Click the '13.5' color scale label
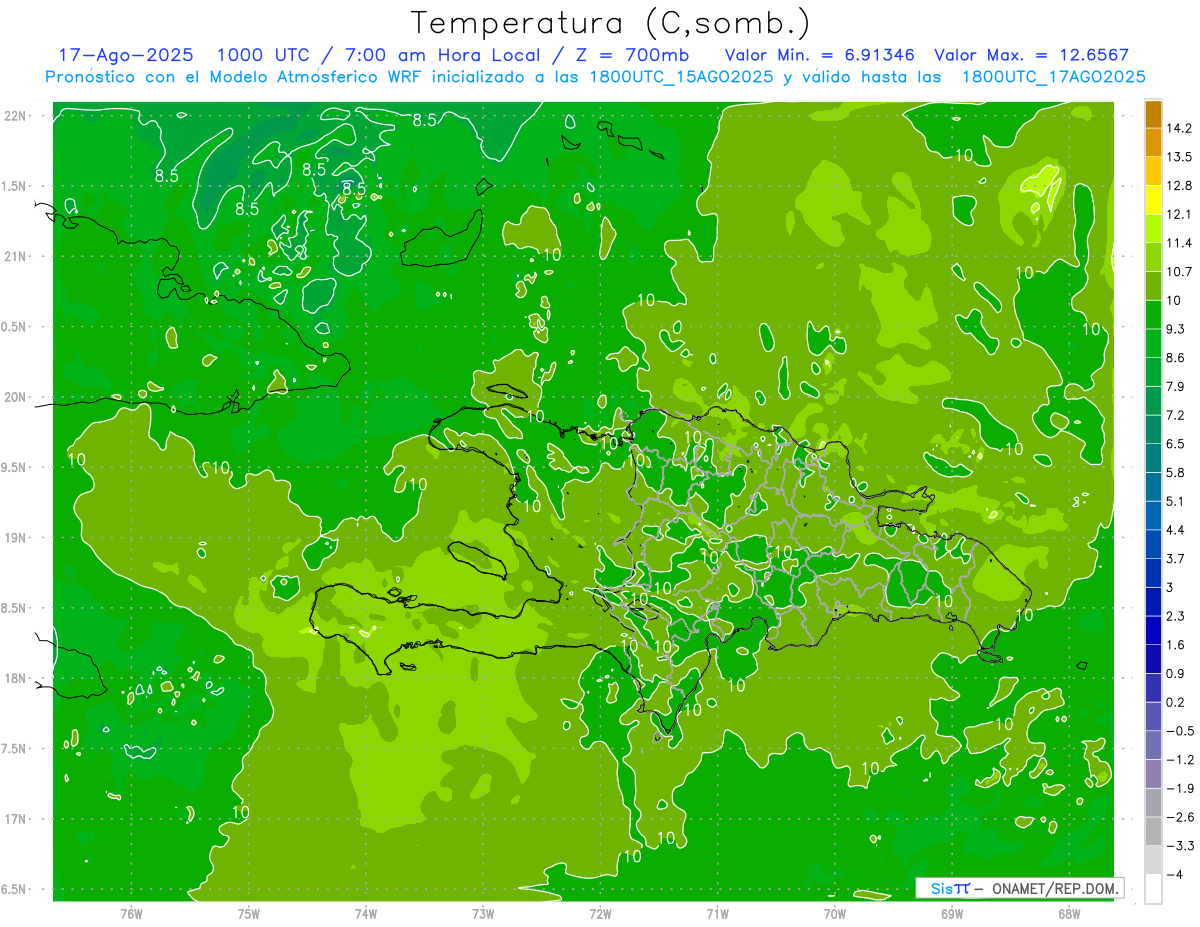 pyautogui.click(x=1179, y=157)
